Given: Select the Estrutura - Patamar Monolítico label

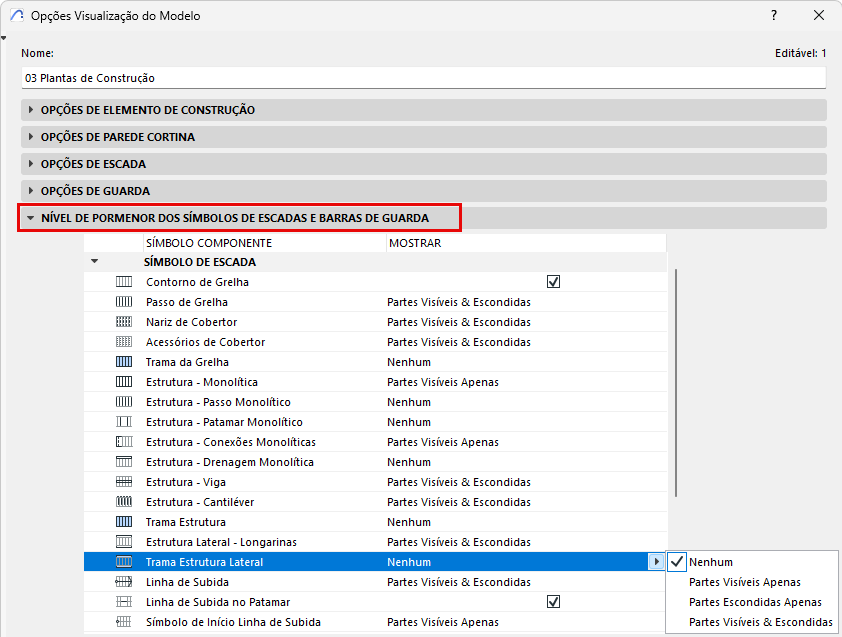Looking at the screenshot, I should pos(224,422).
